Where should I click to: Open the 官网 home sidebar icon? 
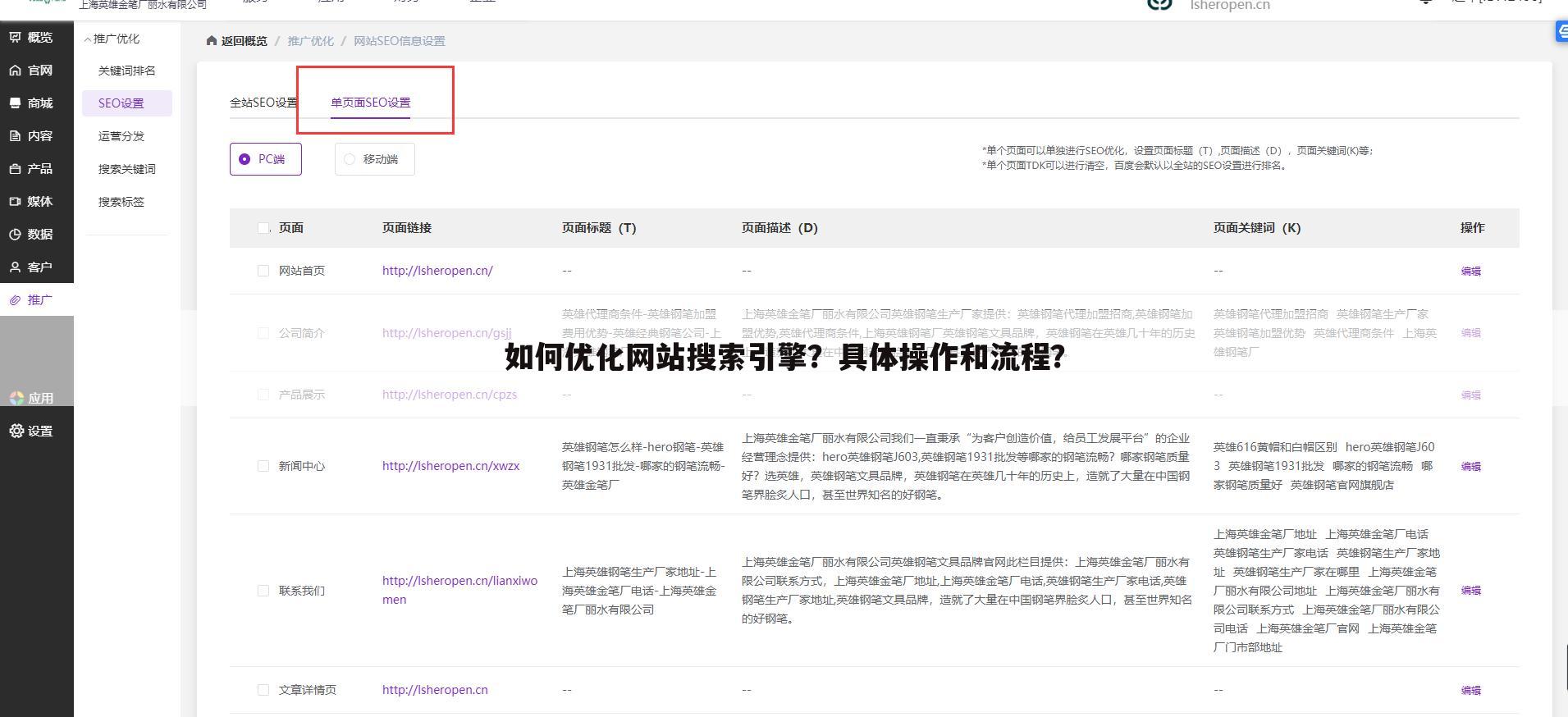coord(16,71)
